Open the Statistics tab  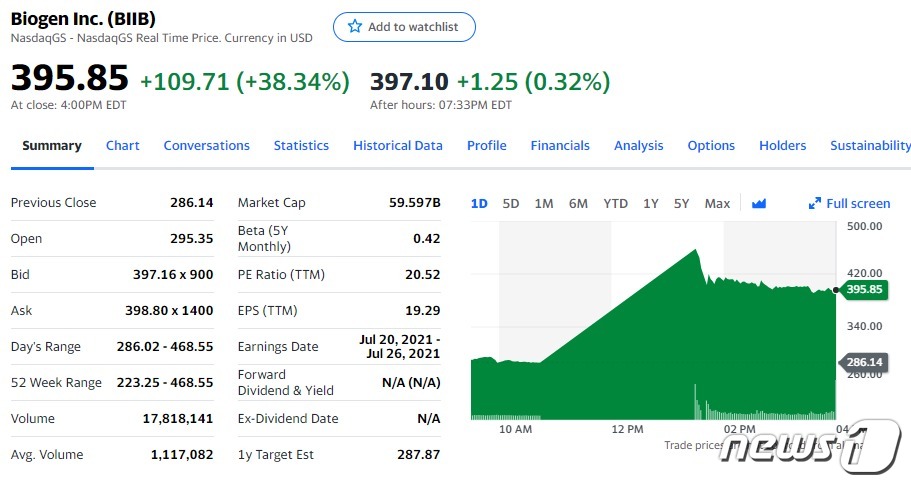click(x=301, y=145)
